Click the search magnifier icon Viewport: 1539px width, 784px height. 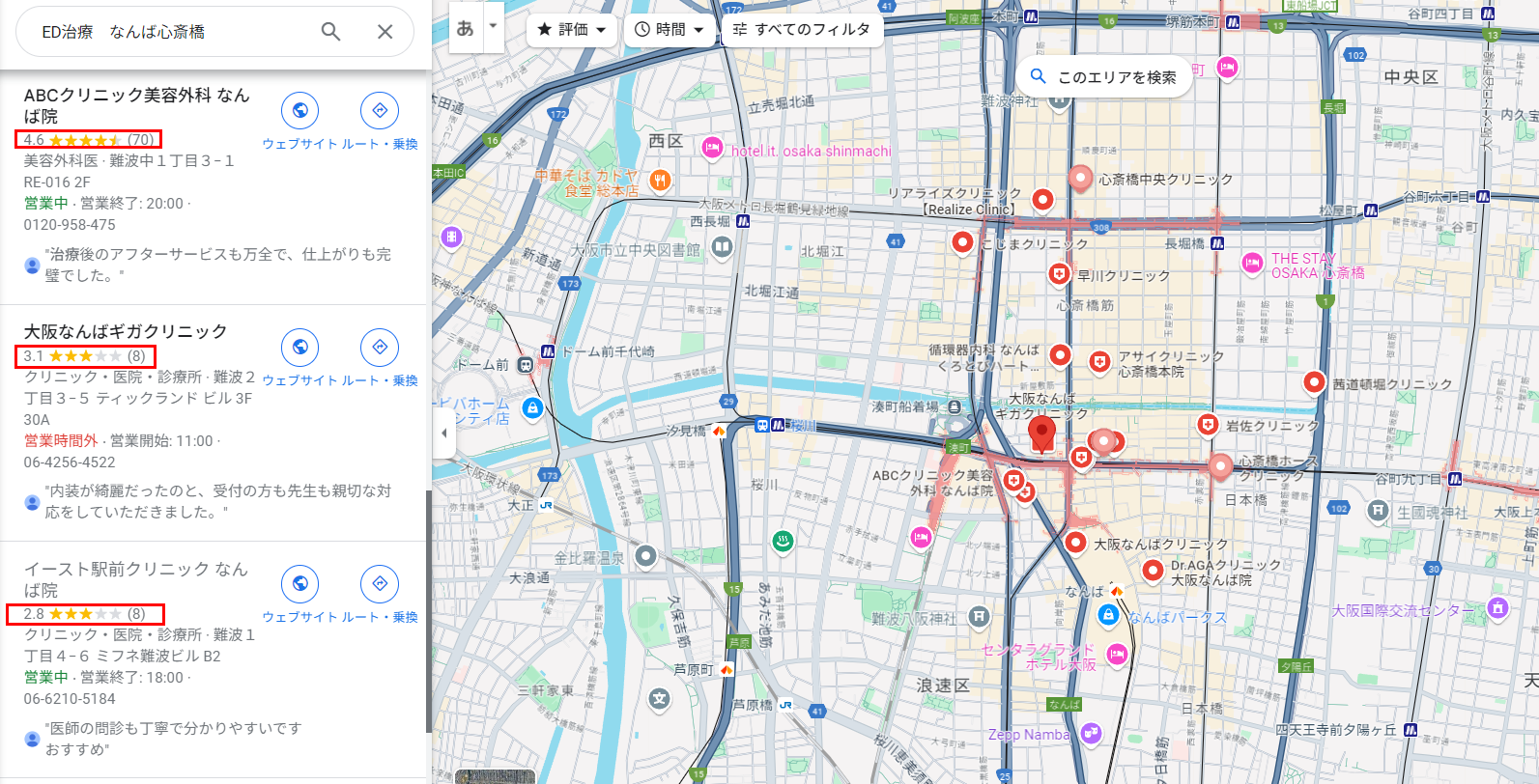pyautogui.click(x=330, y=32)
